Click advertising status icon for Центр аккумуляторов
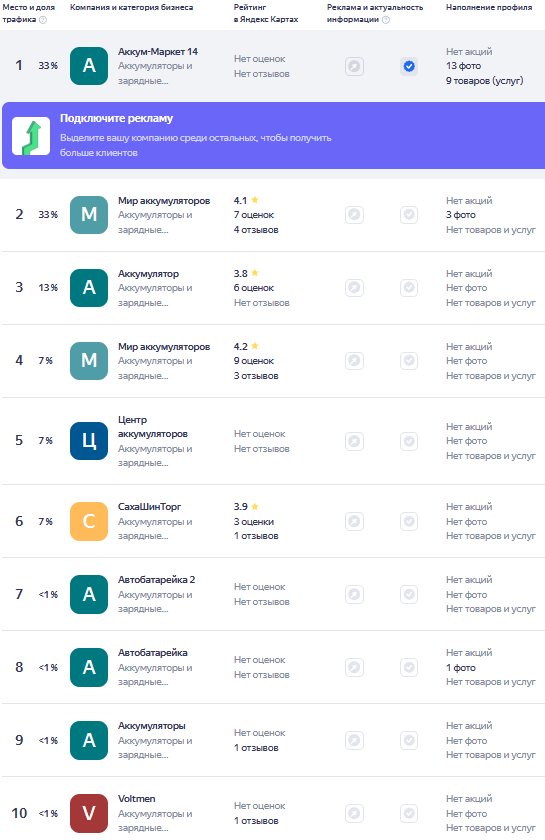Screen dimensions: 545x840 [354, 441]
